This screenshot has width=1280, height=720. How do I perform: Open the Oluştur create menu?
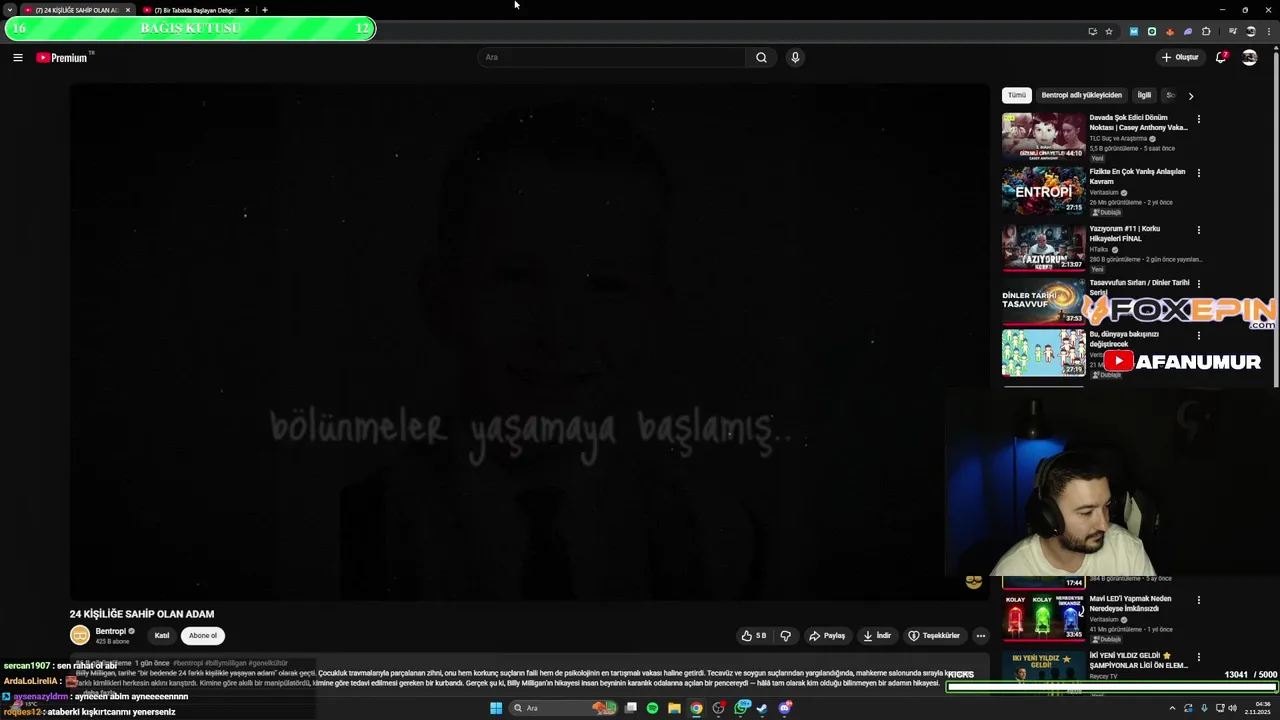1180,57
